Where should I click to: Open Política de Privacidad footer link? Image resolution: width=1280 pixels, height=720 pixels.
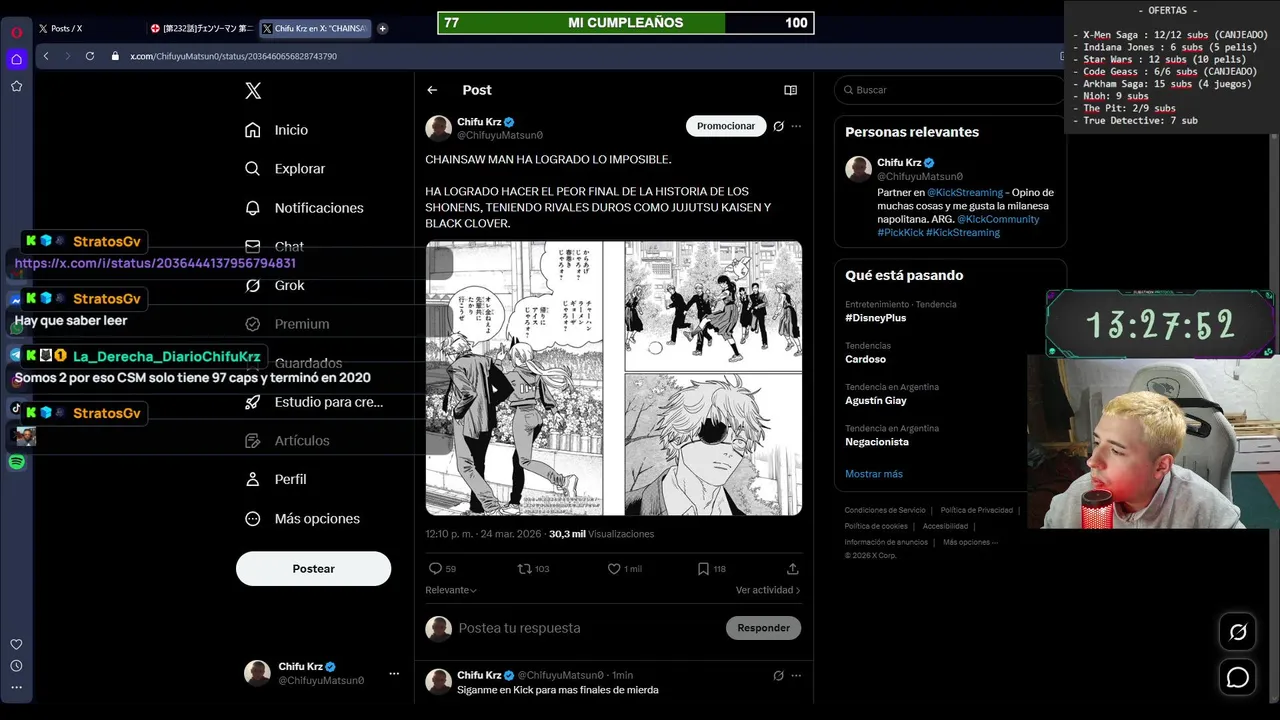(x=977, y=510)
